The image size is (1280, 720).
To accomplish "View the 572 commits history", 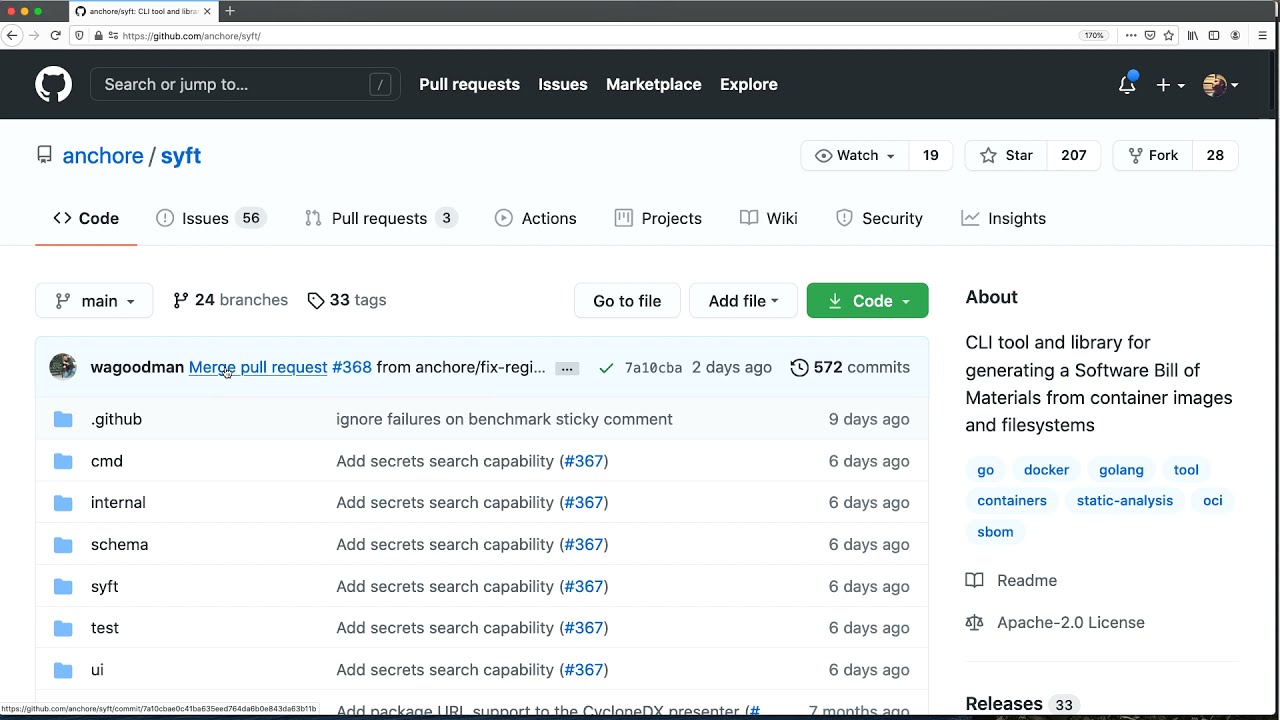I will pyautogui.click(x=850, y=367).
